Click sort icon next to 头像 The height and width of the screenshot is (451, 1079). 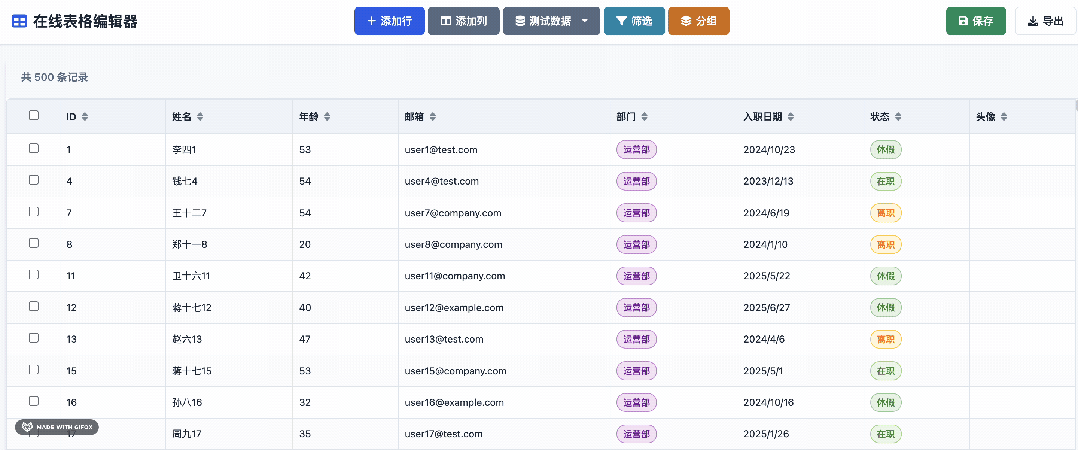[x=1004, y=117]
